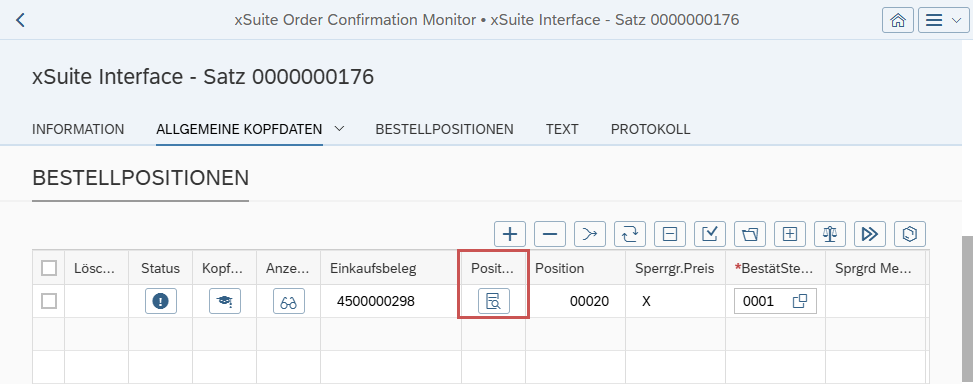Click the Lösc... column header
This screenshot has height=384, width=973.
coord(97,268)
